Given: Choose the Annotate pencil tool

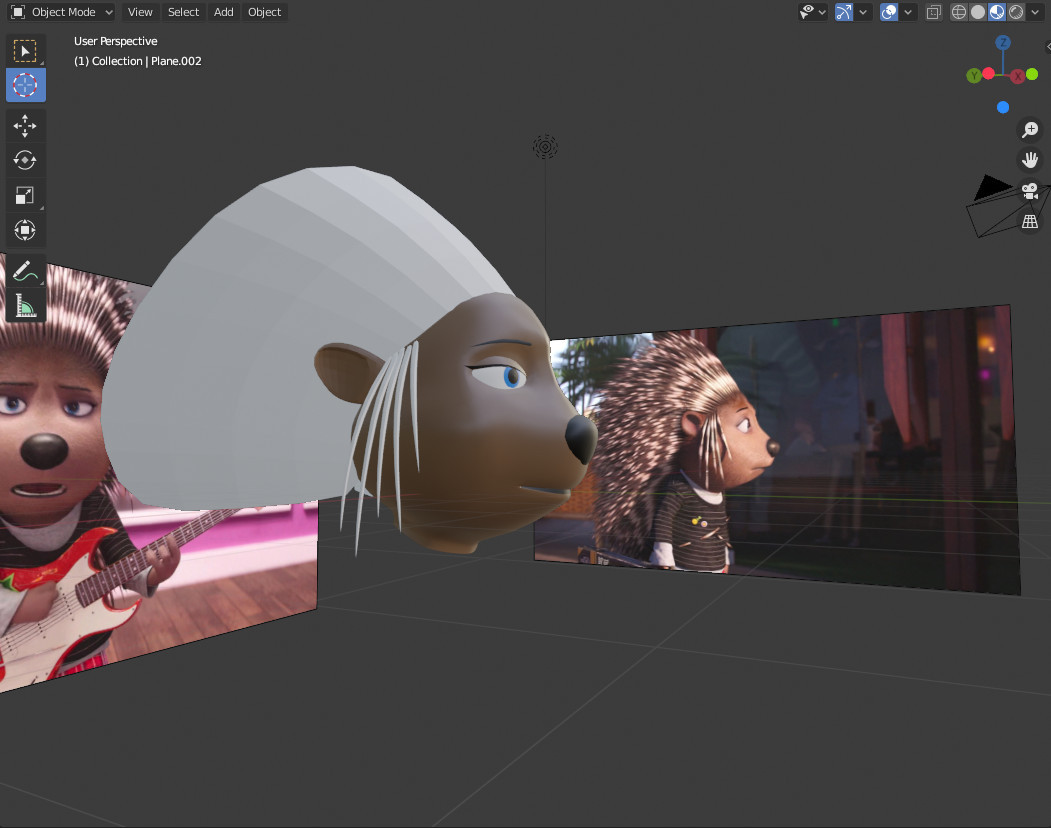Looking at the screenshot, I should (25, 271).
